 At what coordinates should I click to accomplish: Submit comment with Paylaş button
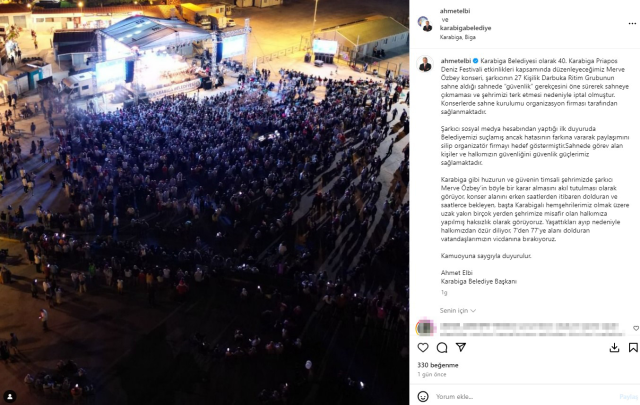click(629, 396)
